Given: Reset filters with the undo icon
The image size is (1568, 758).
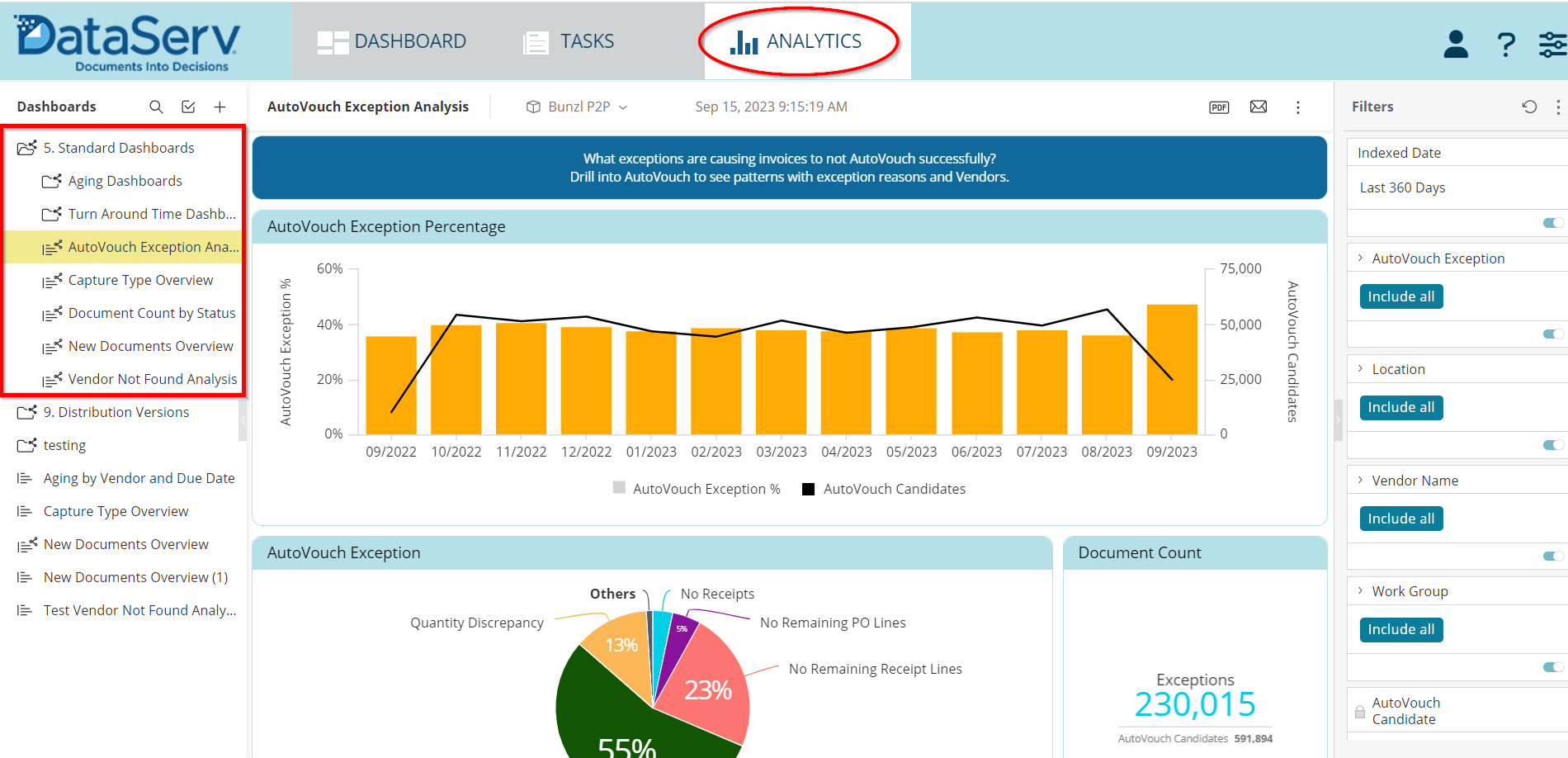Looking at the screenshot, I should click(x=1529, y=107).
